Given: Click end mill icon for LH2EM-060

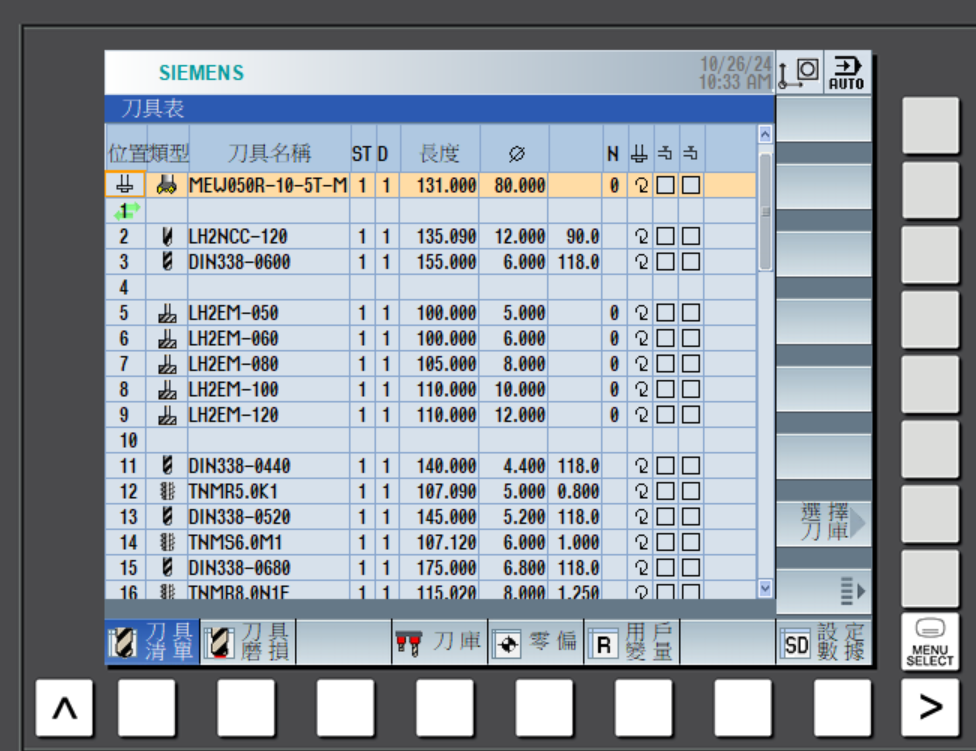Looking at the screenshot, I should 167,338.
